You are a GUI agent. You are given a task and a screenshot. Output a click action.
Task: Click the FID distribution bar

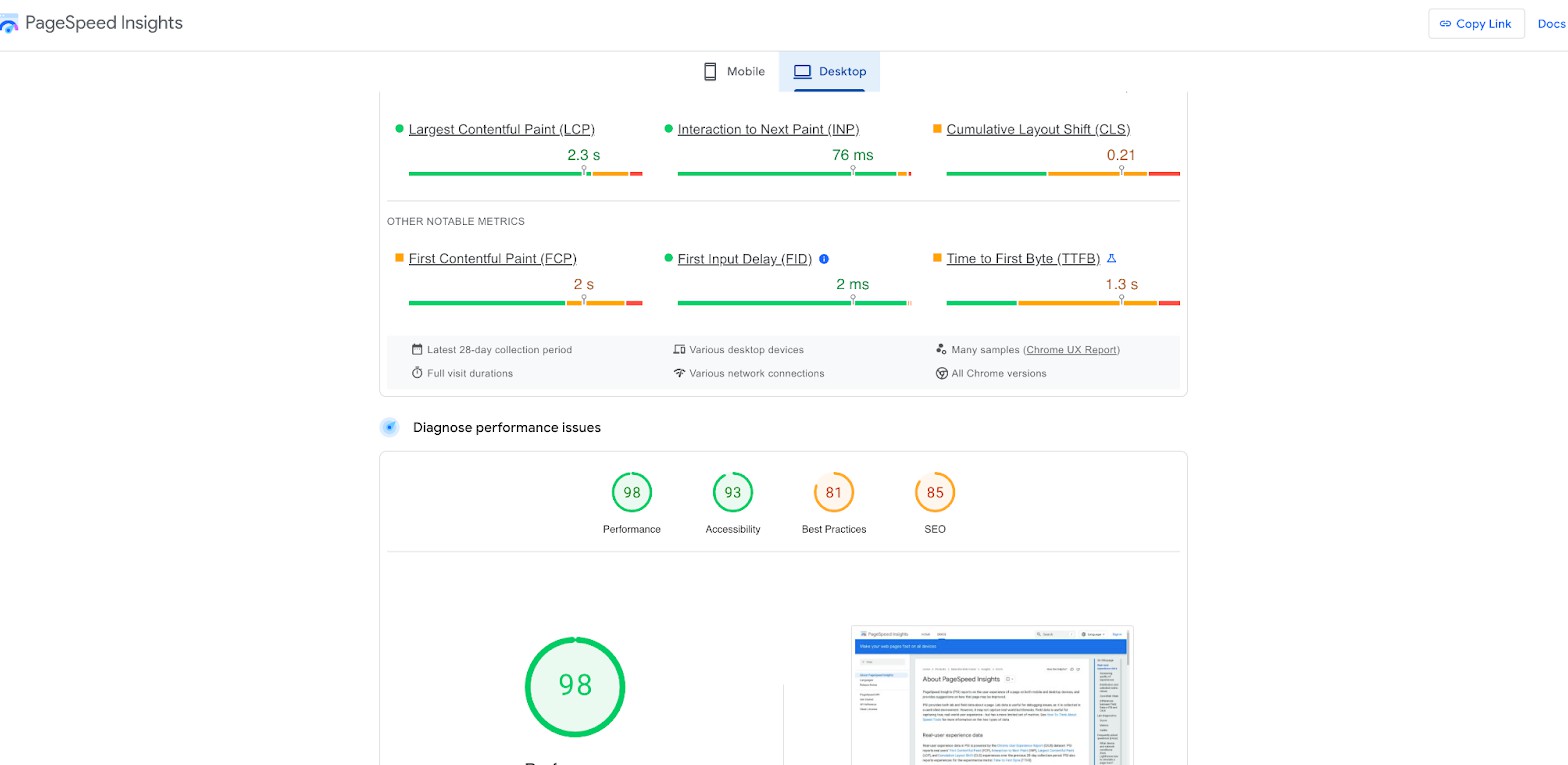click(794, 303)
